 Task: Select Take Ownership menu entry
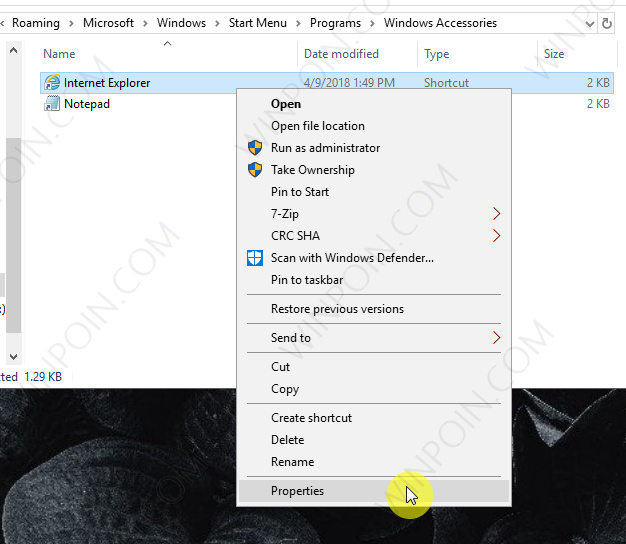(x=374, y=170)
